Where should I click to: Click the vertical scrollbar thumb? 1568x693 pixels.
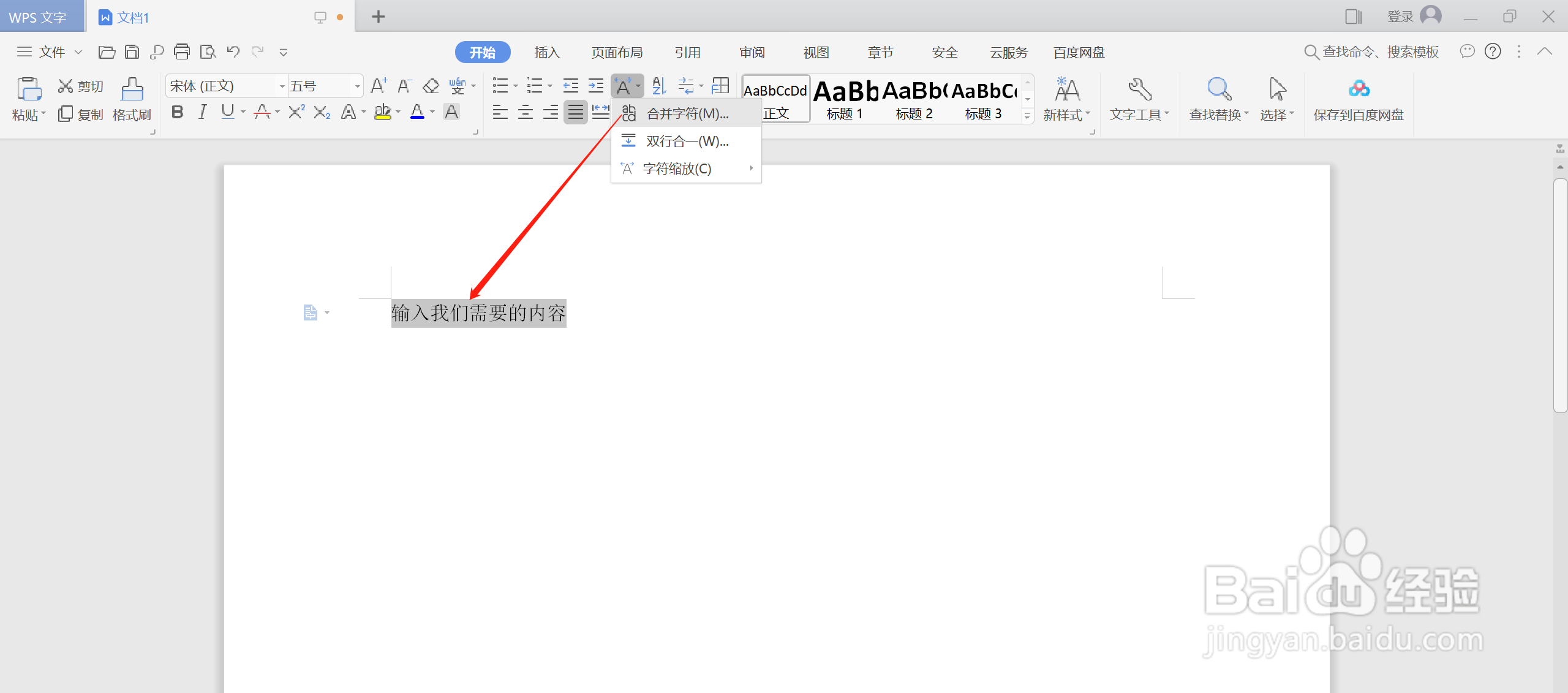[x=1560, y=294]
